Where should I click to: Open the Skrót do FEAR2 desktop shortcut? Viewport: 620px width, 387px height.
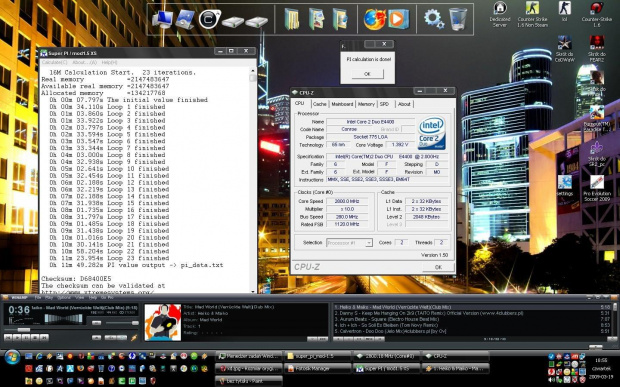point(597,49)
